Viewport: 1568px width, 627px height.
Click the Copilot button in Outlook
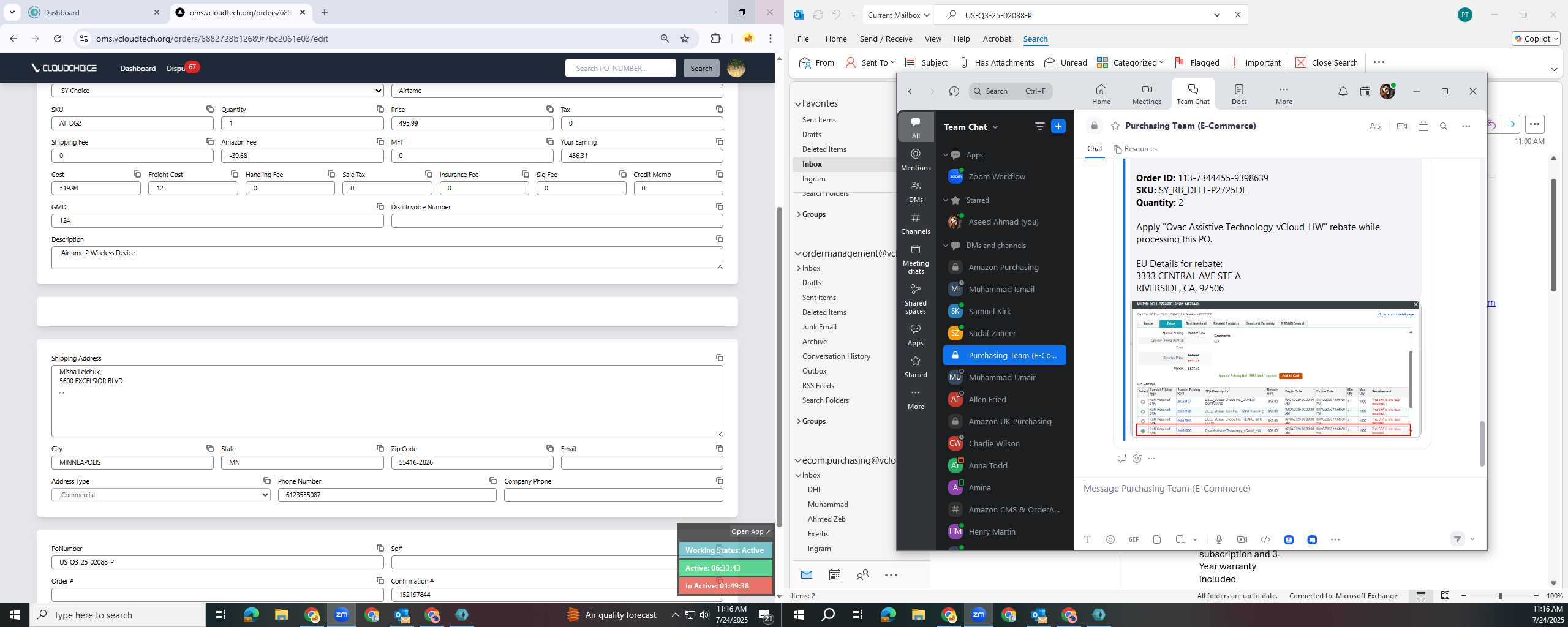click(x=1536, y=39)
